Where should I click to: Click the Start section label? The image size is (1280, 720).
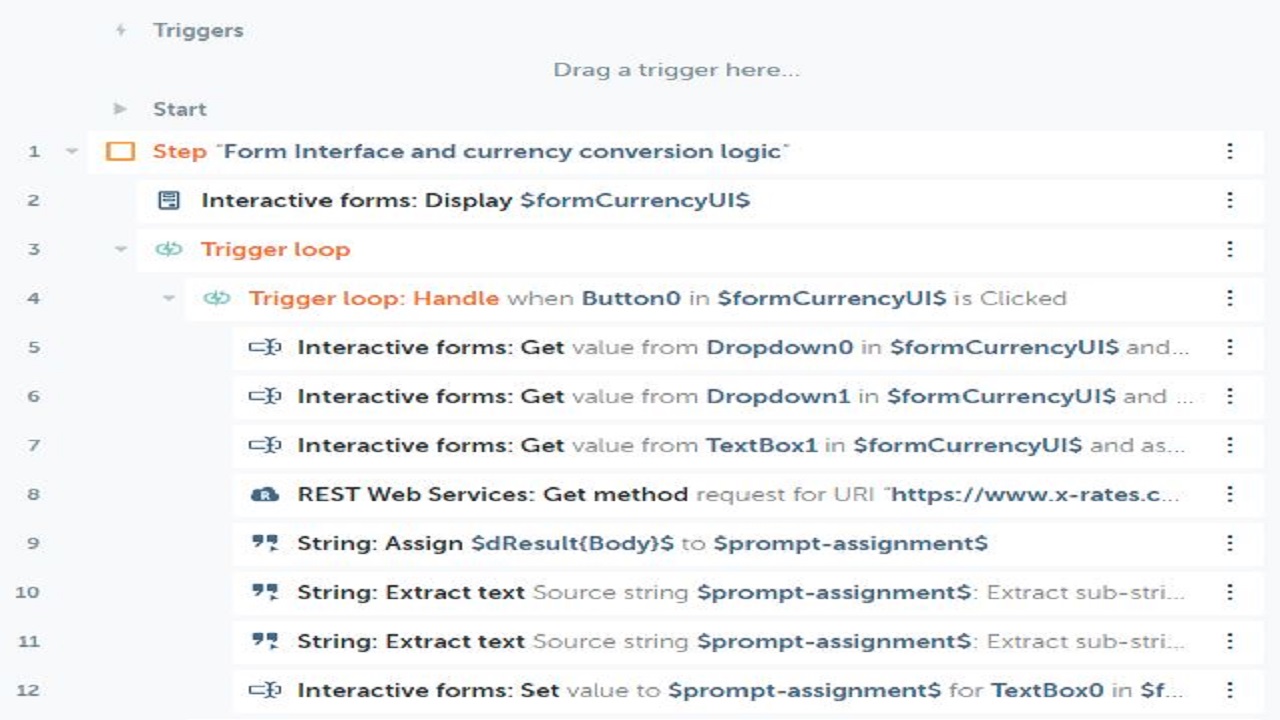[x=179, y=109]
